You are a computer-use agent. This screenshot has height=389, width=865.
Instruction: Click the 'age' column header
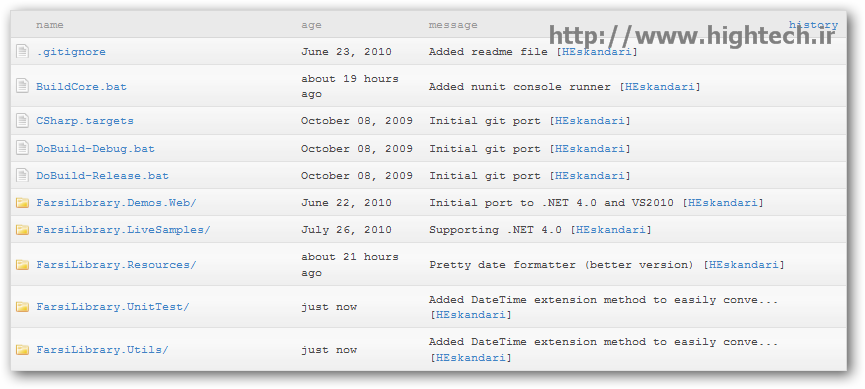pos(311,25)
